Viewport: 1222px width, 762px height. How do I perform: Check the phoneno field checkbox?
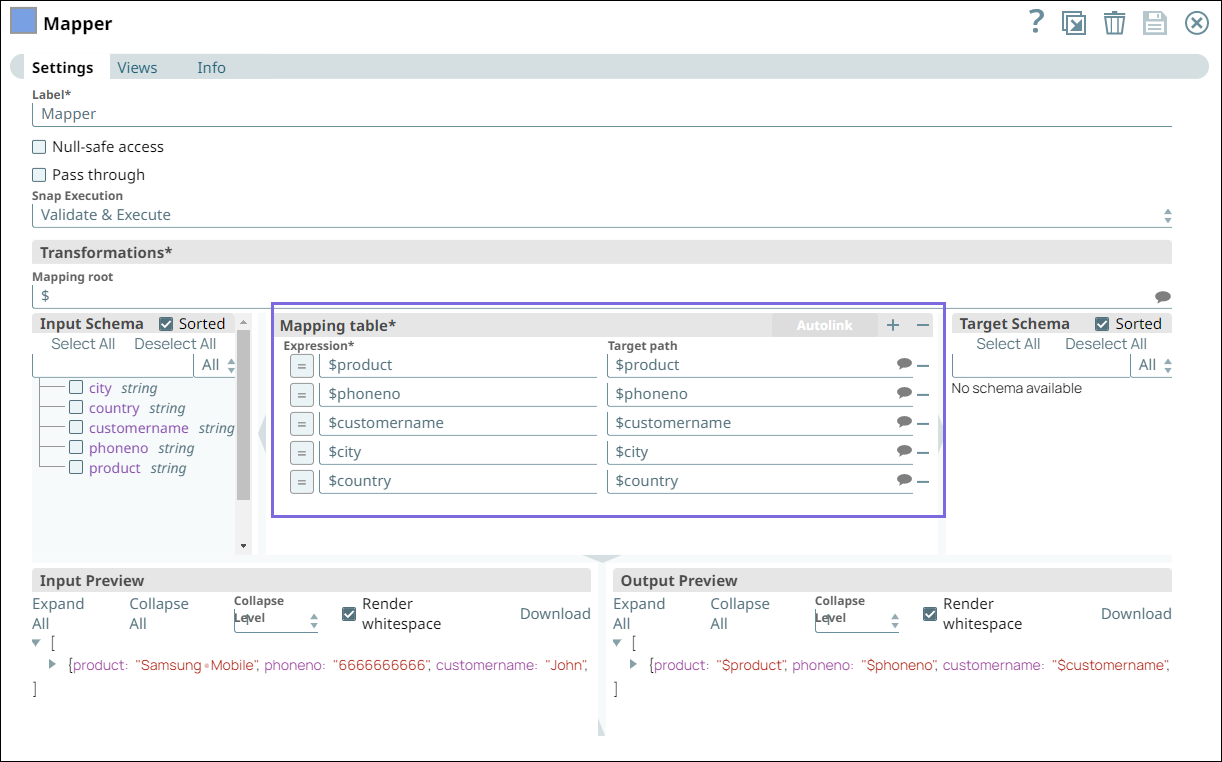click(x=76, y=448)
